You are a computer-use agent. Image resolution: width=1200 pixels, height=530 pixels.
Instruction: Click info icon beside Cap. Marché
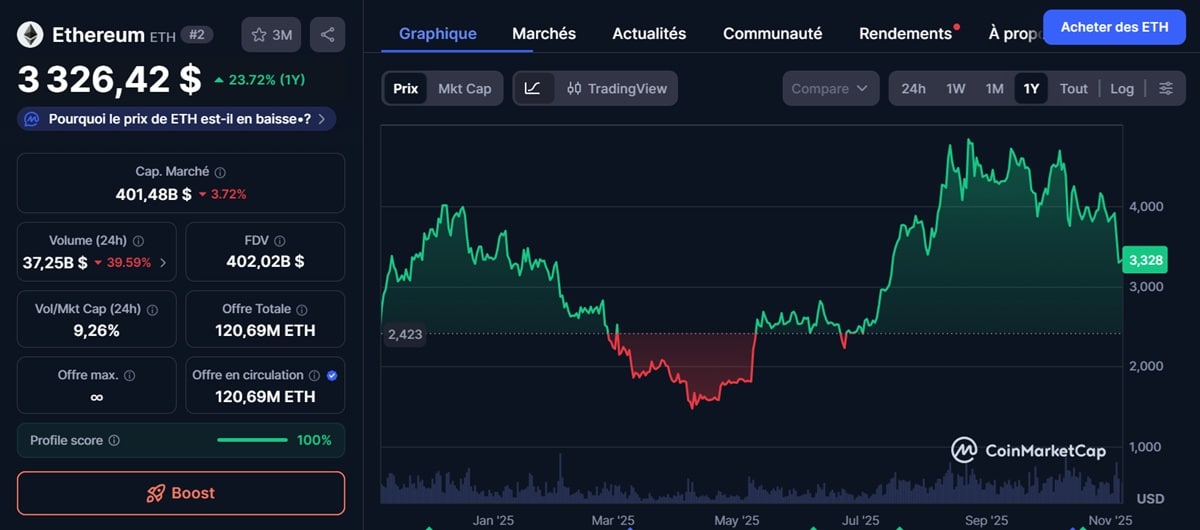tap(221, 172)
